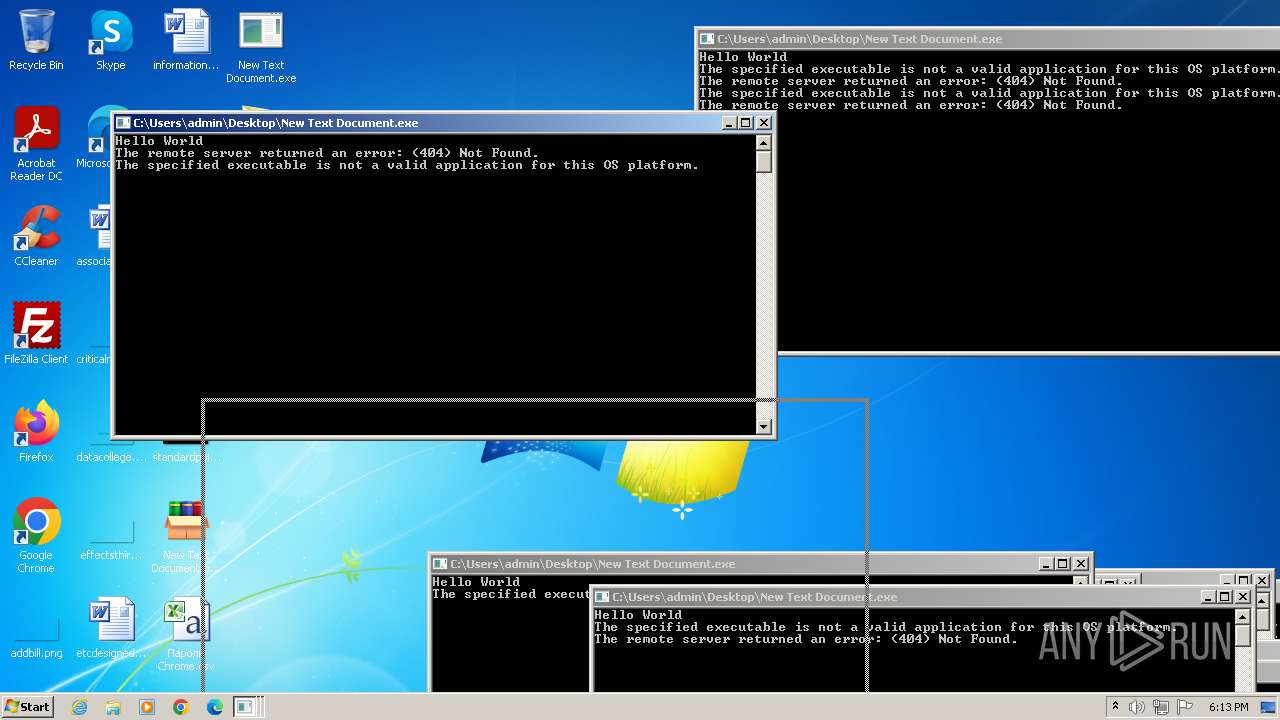The image size is (1280, 720).
Task: Open Acrobat Reader DC shortcut
Action: (36, 144)
